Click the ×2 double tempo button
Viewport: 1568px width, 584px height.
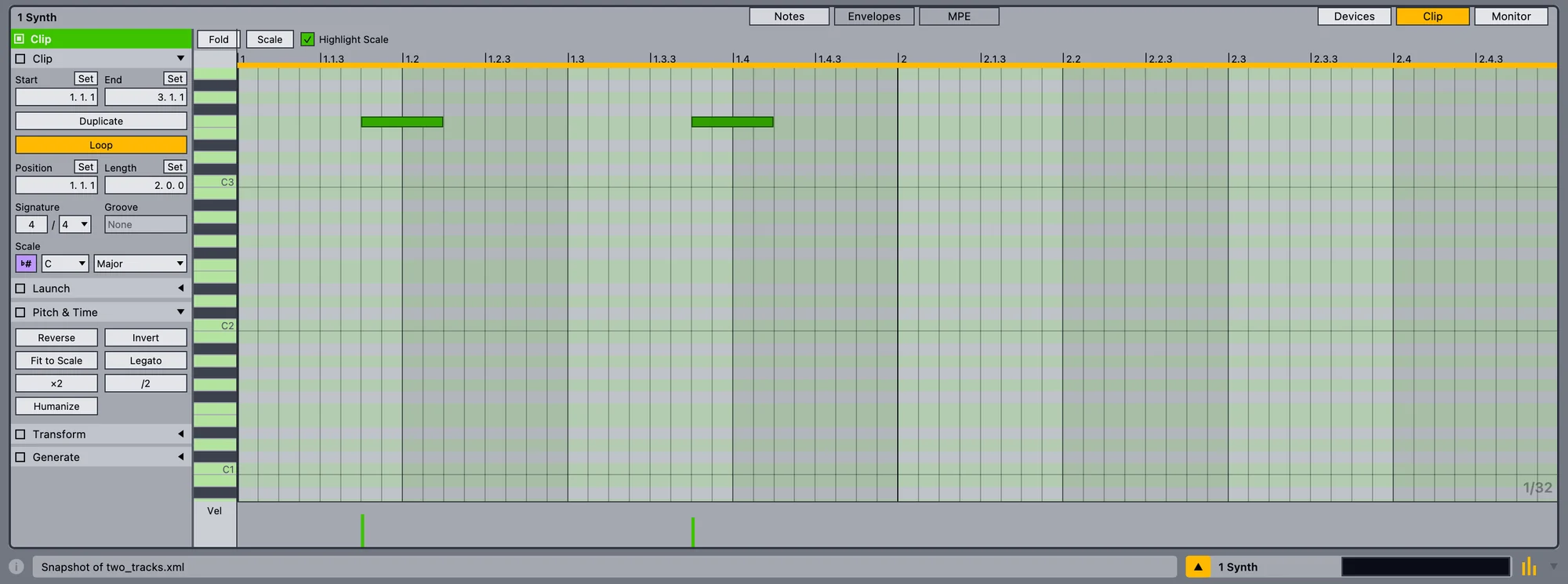[x=56, y=383]
